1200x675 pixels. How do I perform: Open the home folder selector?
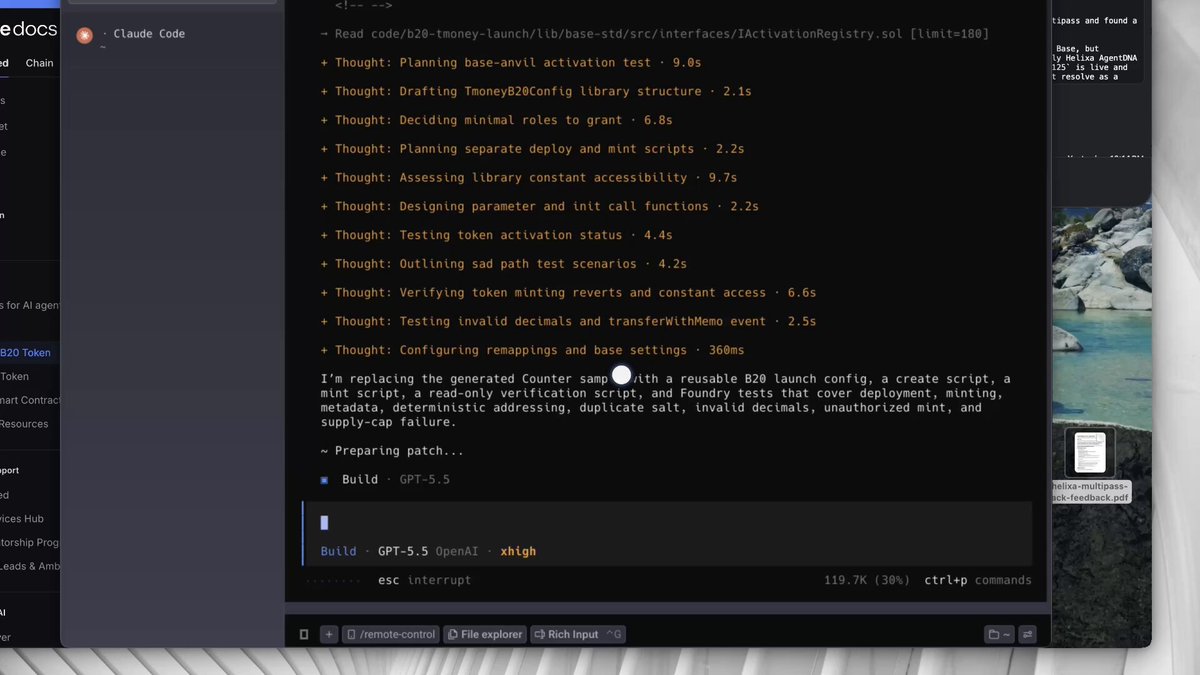999,634
